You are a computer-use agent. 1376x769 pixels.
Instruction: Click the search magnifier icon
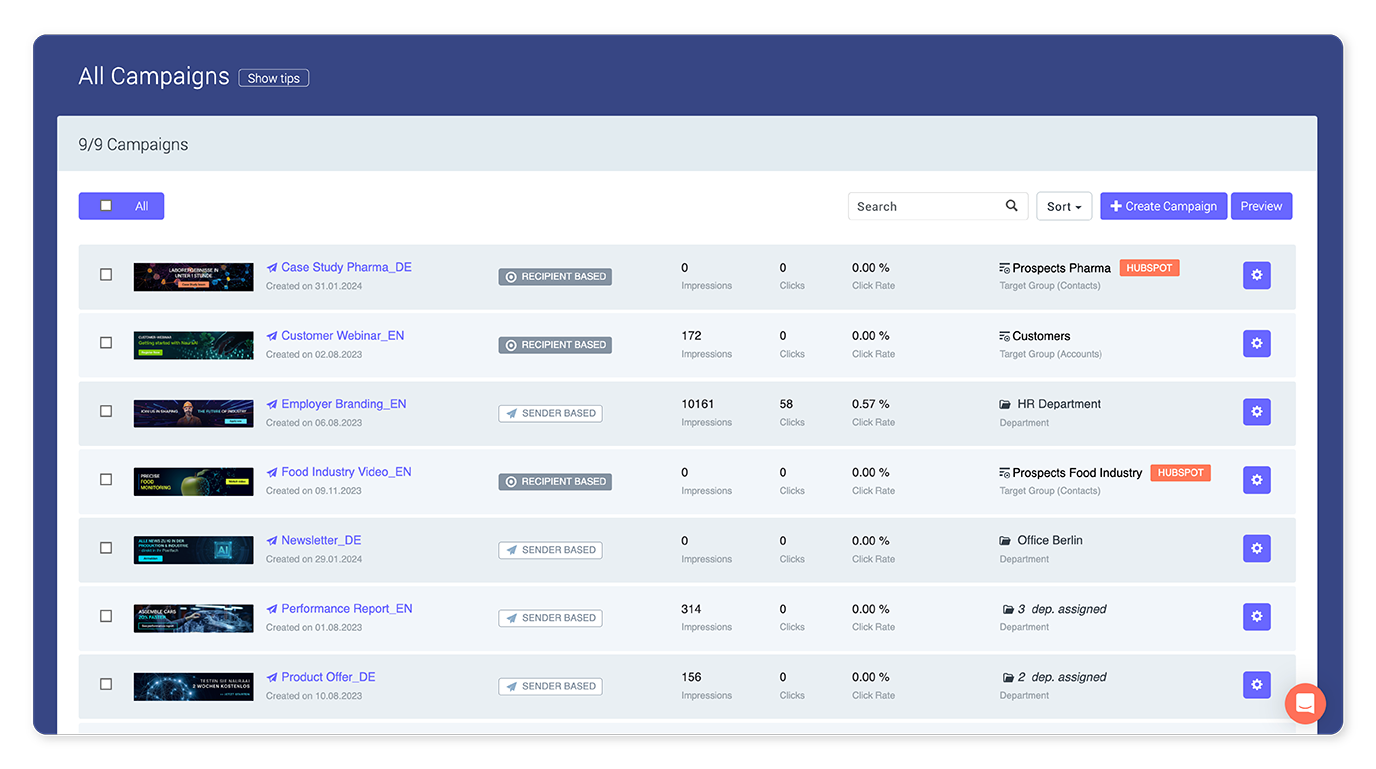click(x=1011, y=206)
